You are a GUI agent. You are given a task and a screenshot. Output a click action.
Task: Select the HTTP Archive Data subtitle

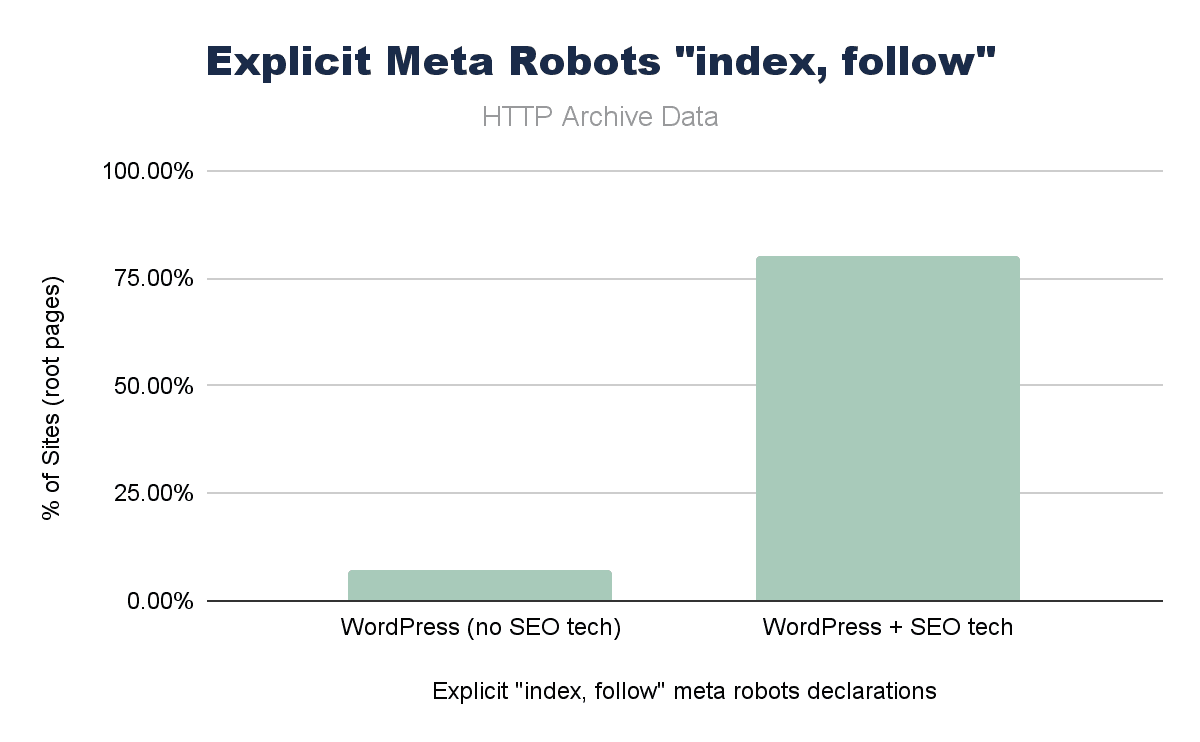coord(600,117)
